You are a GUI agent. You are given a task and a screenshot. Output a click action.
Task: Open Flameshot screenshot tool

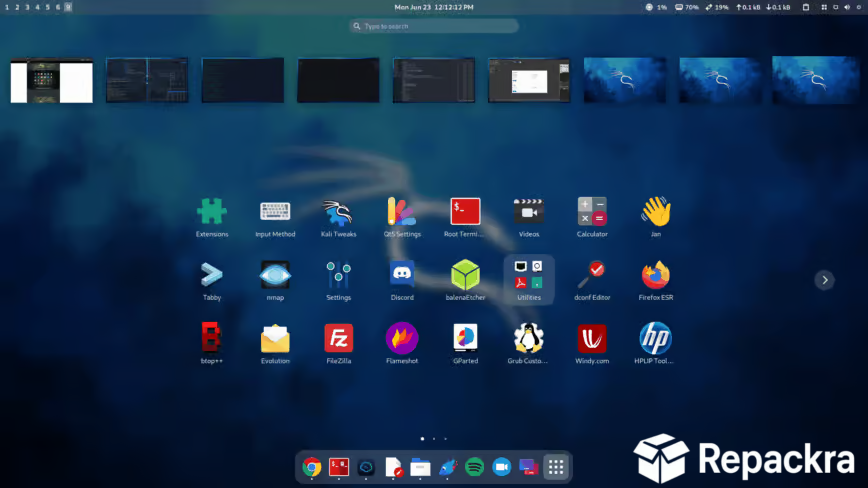[402, 344]
